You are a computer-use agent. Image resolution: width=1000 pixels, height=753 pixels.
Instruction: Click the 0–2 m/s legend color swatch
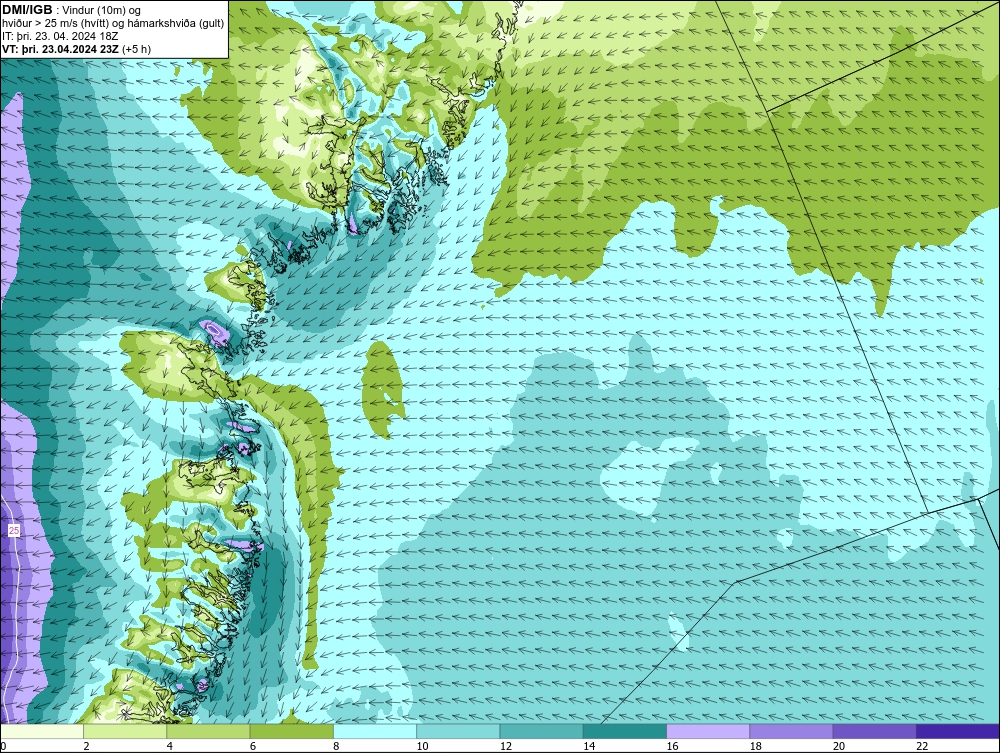click(x=42, y=731)
